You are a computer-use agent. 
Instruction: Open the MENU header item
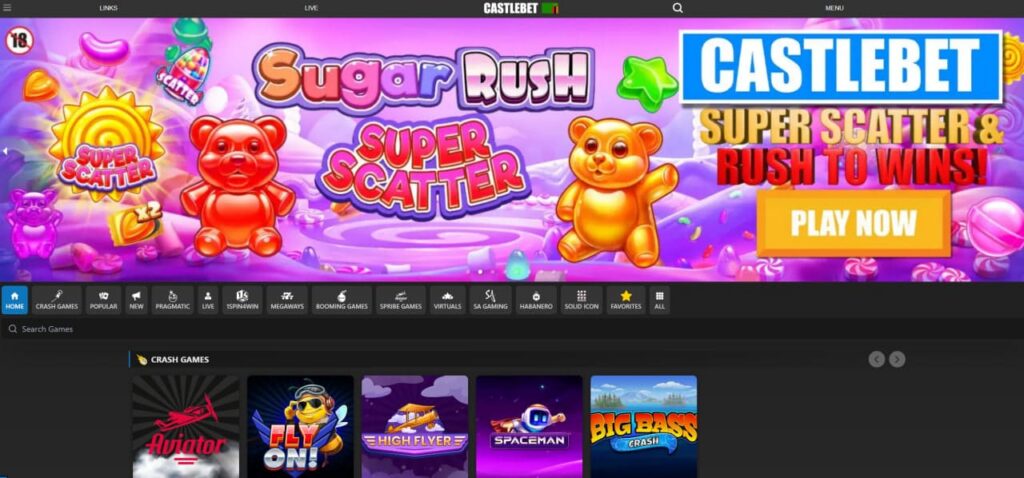[x=834, y=8]
